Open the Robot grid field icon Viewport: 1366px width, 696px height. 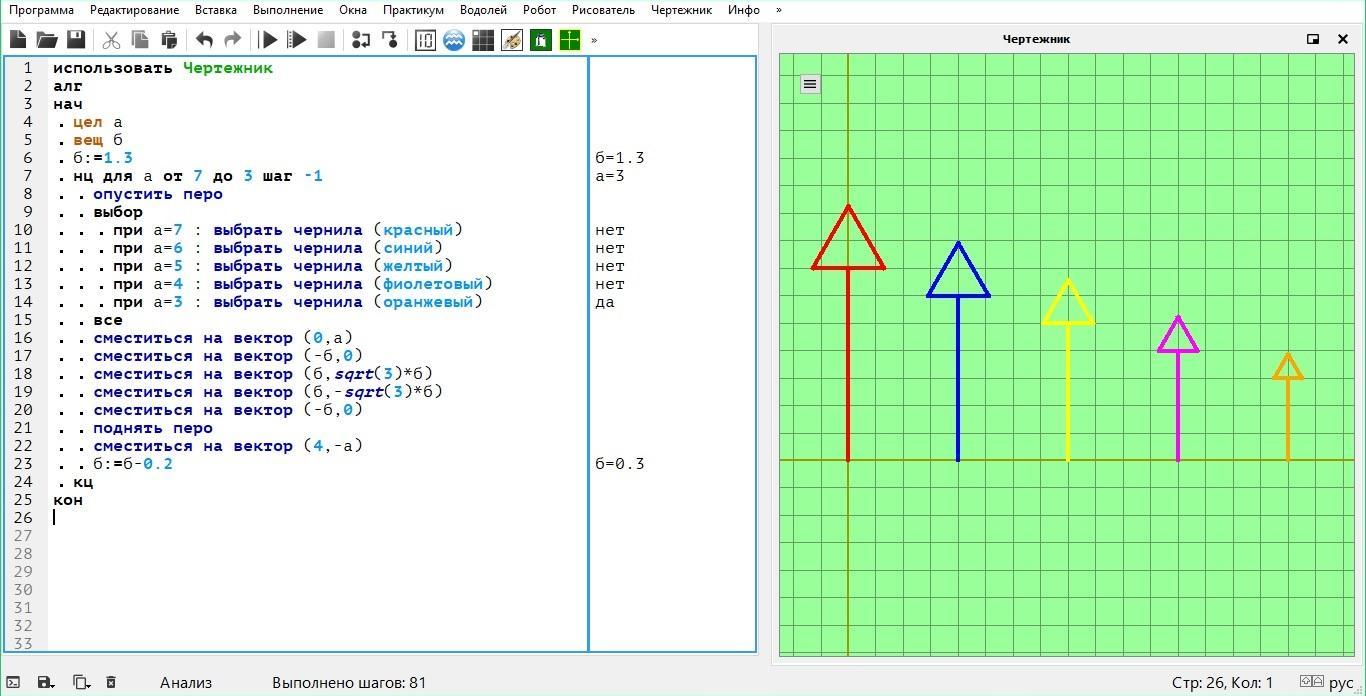point(483,40)
